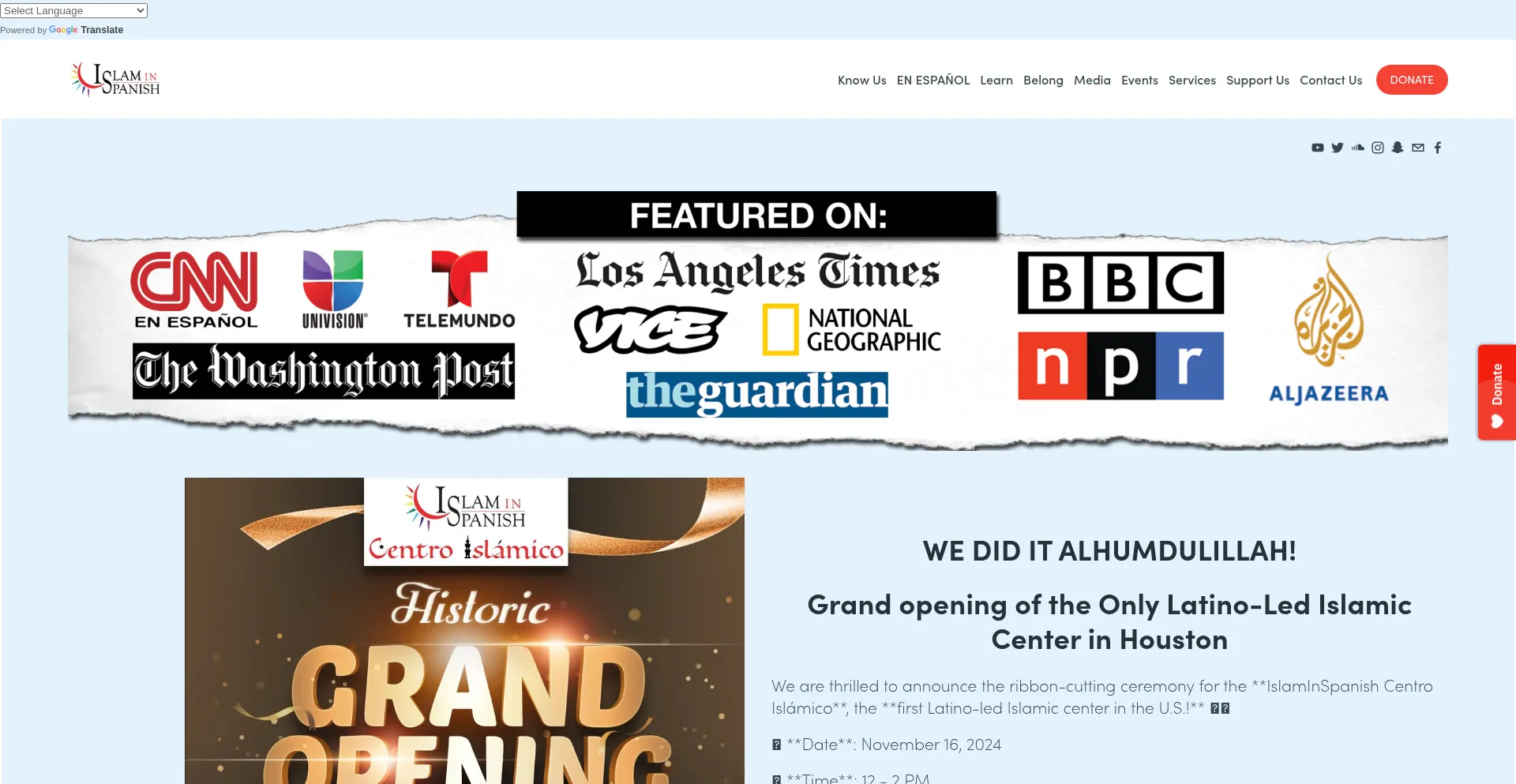Click the floating side Donate tab
This screenshot has height=784, width=1516.
[1497, 392]
